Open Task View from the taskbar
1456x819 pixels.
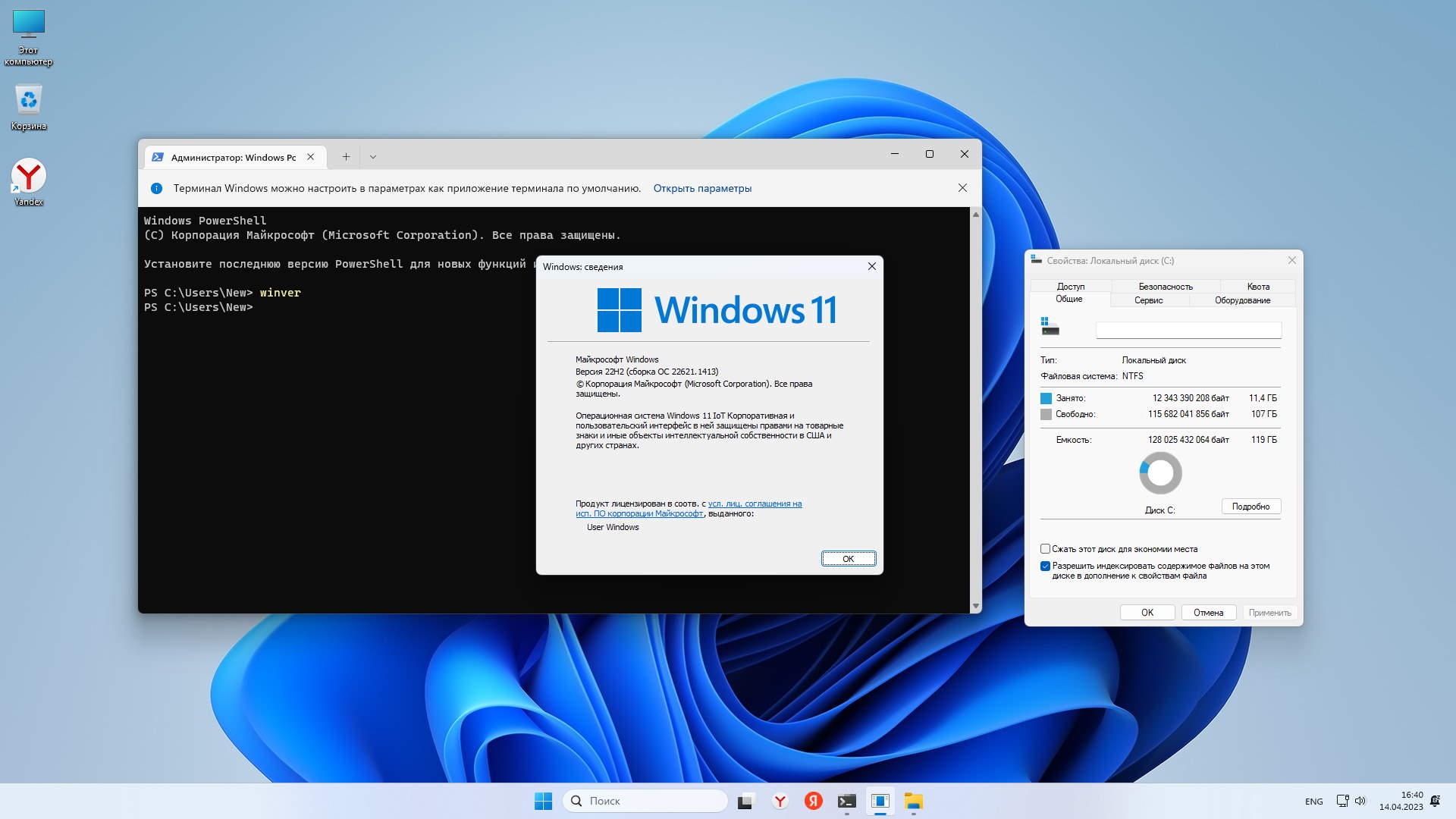pyautogui.click(x=746, y=801)
